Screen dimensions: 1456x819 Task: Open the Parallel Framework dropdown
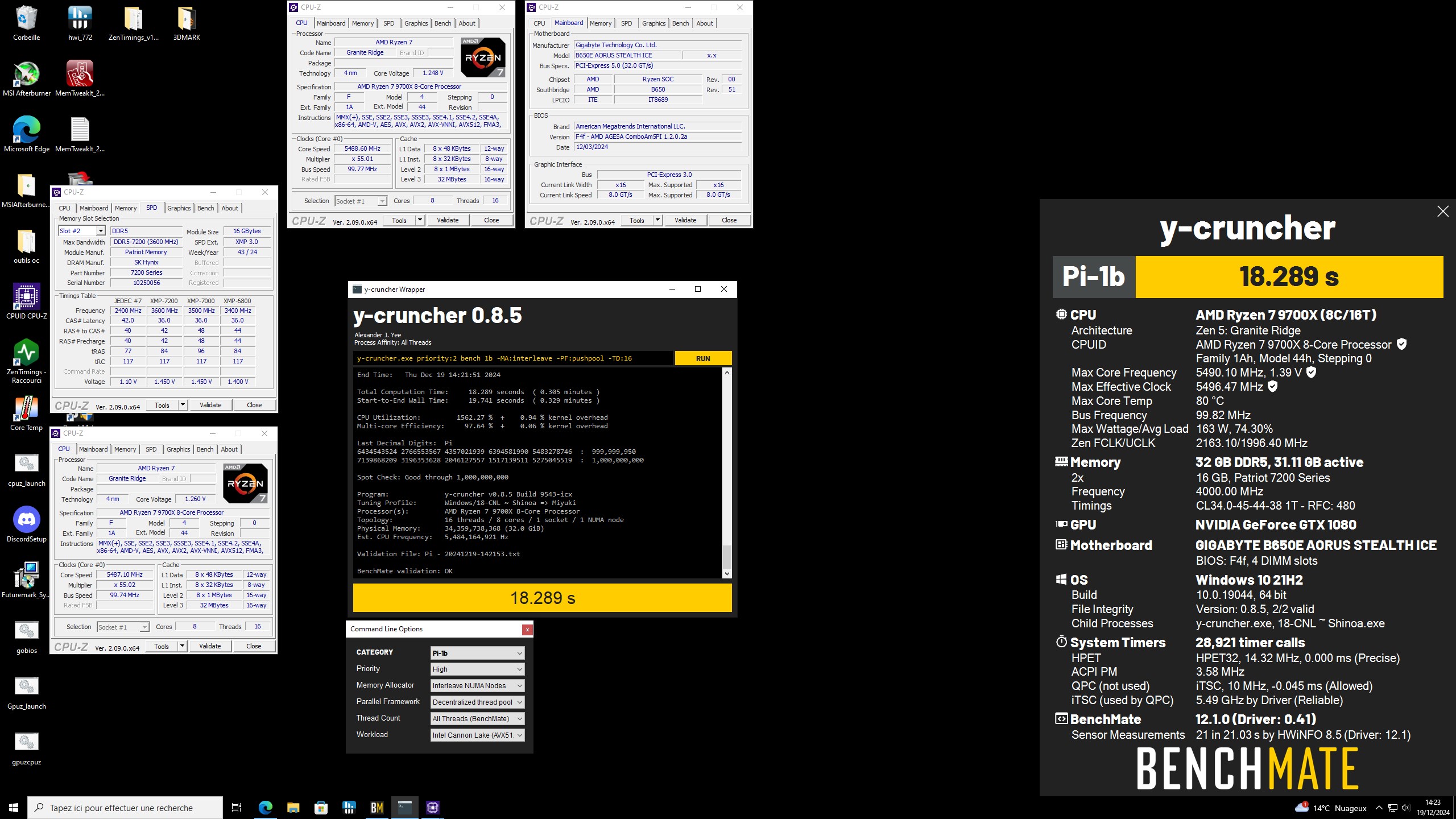pyautogui.click(x=477, y=702)
